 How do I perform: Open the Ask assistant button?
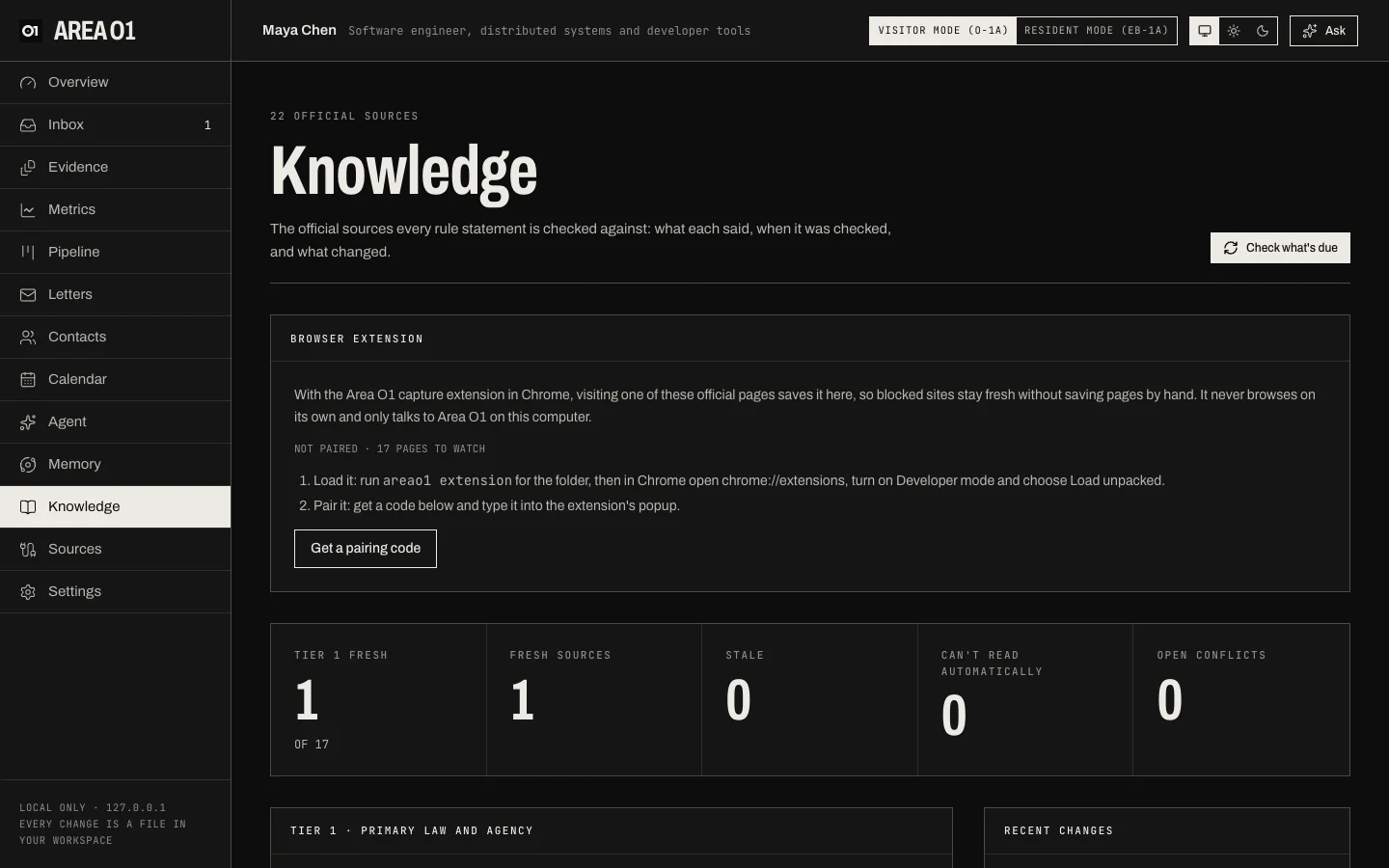click(1323, 31)
